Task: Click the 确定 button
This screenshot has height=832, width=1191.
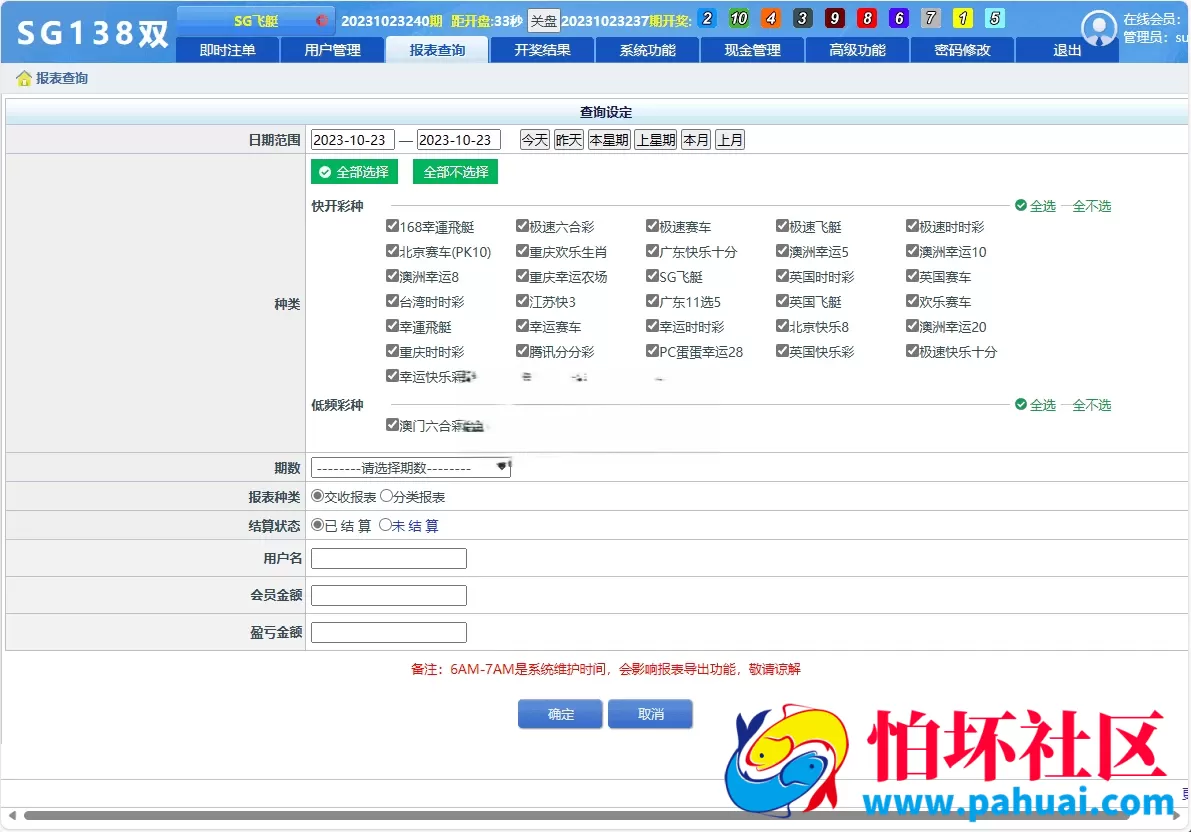Action: pos(561,714)
